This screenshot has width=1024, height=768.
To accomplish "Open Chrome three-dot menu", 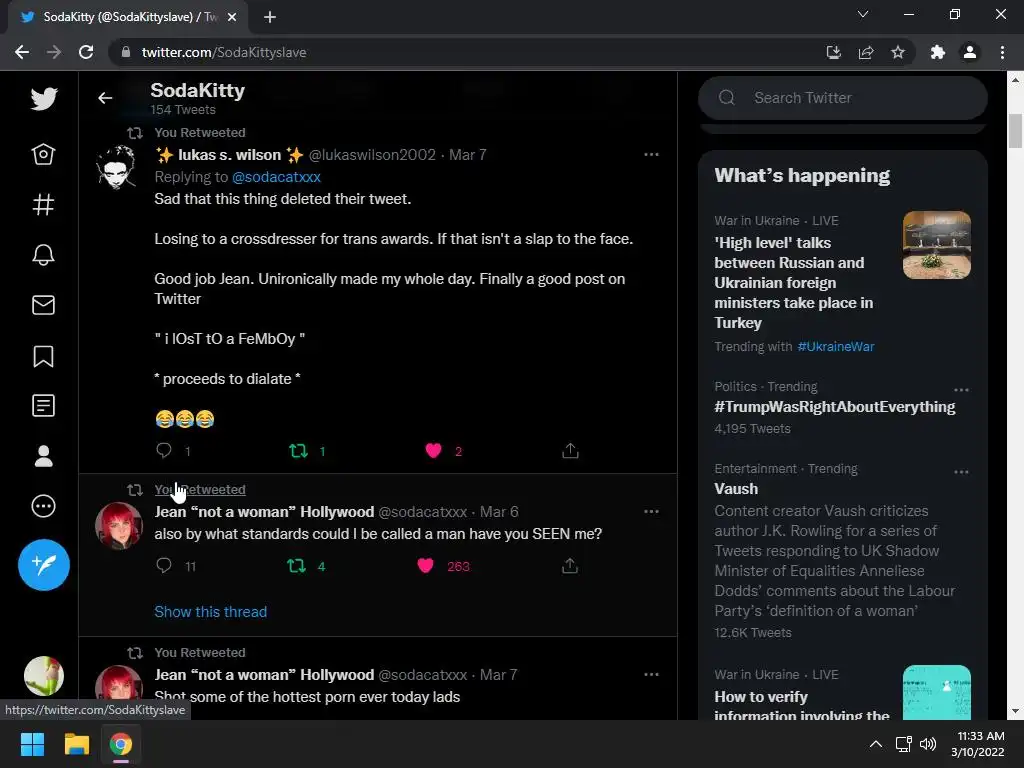I will [1002, 52].
